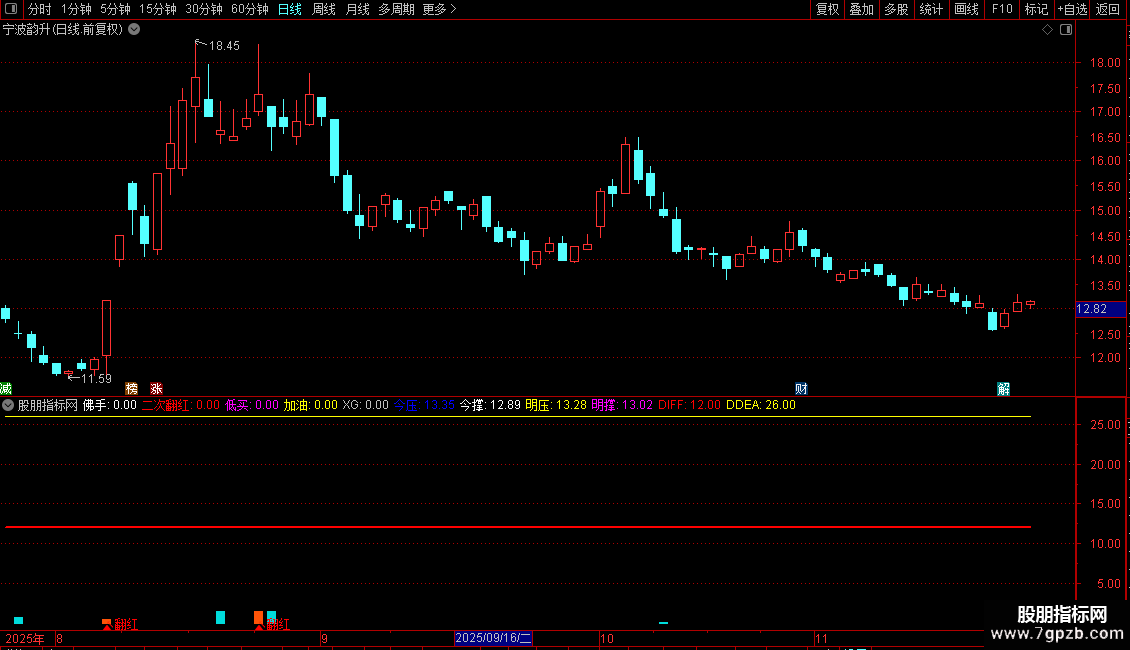Click the 2025年 timeline label

[25, 638]
